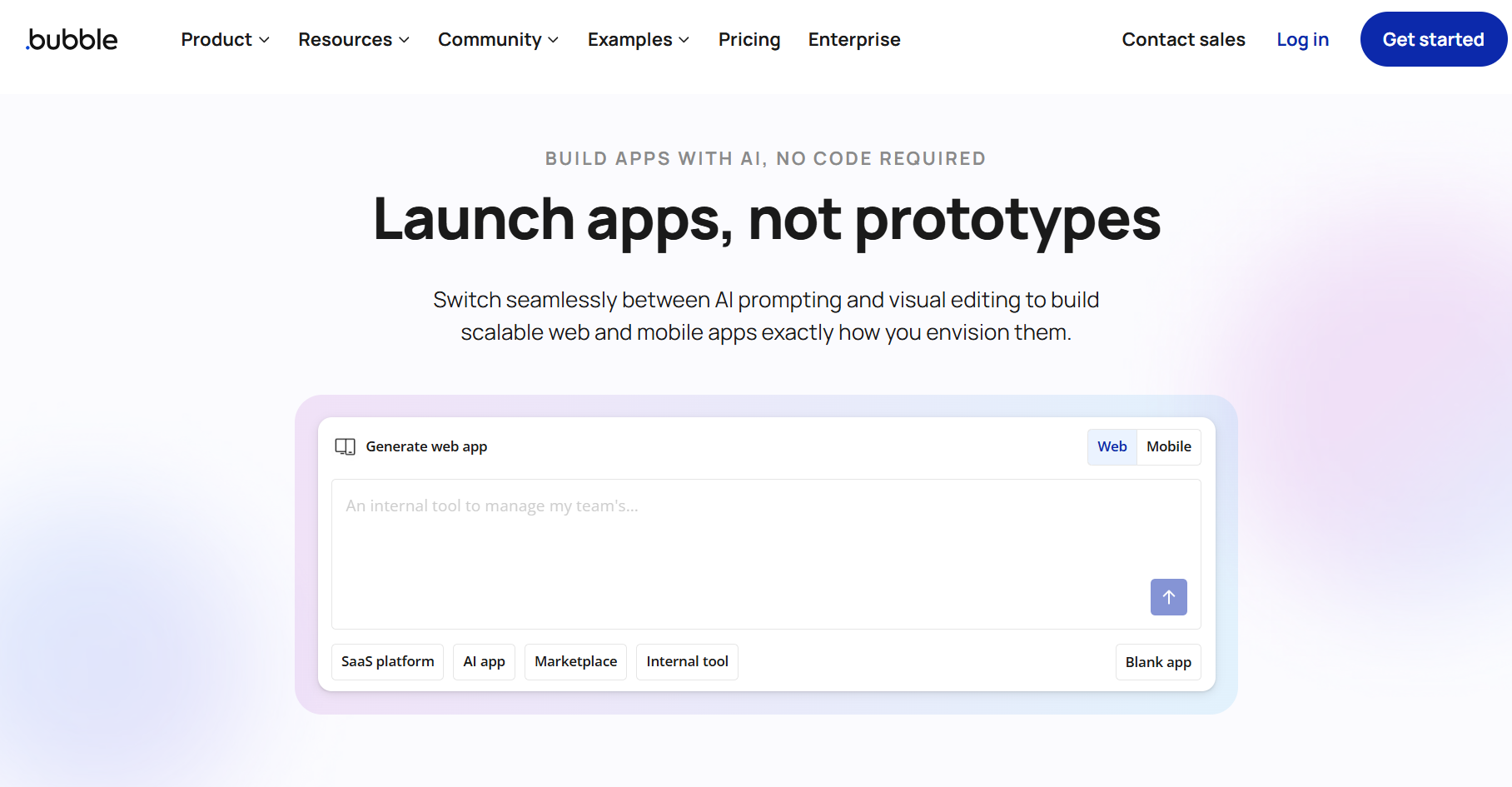Open the Community dropdown menu
Screen dimensions: 1512x787
coord(498,39)
